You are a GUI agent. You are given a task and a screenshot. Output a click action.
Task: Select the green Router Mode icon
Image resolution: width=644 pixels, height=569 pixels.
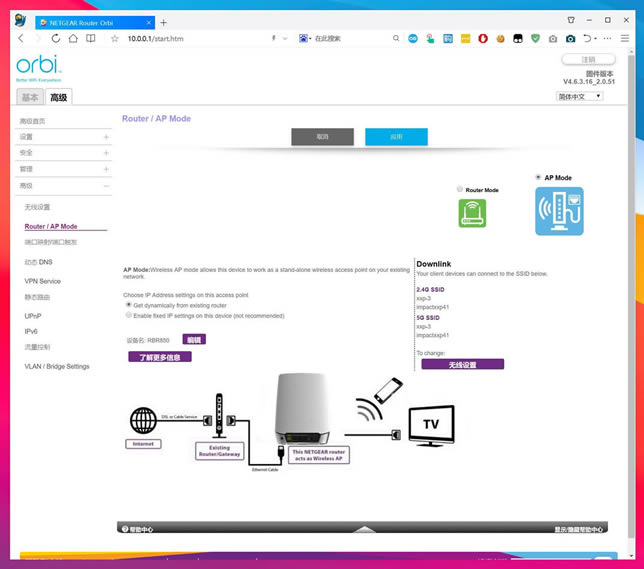[472, 213]
